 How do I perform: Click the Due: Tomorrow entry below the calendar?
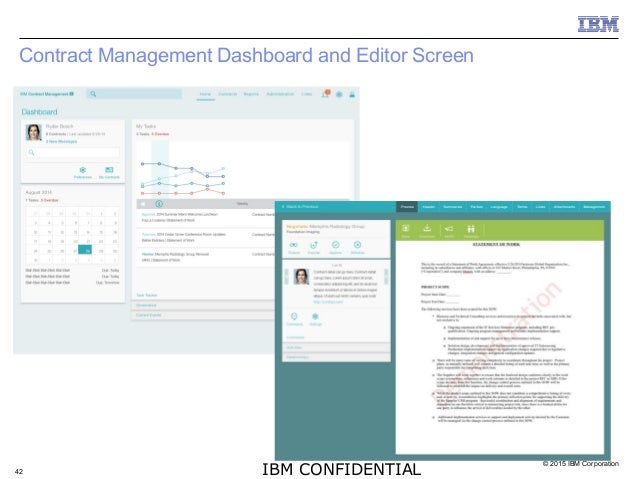[x=108, y=282]
